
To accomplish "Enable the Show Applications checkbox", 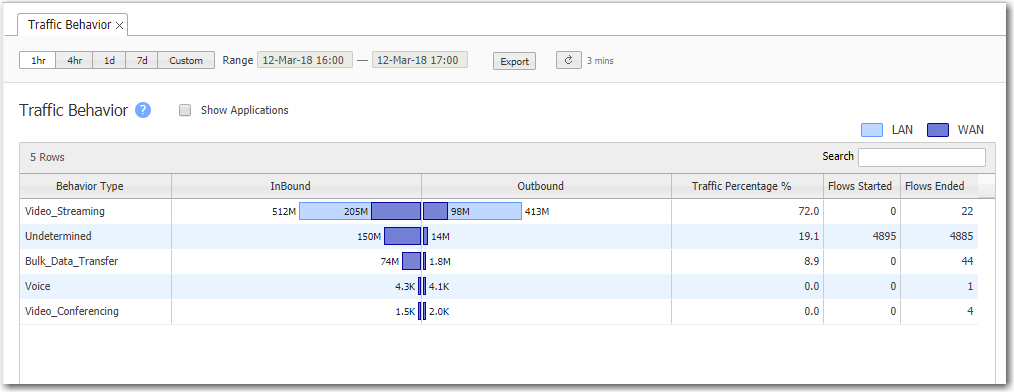I will [185, 110].
